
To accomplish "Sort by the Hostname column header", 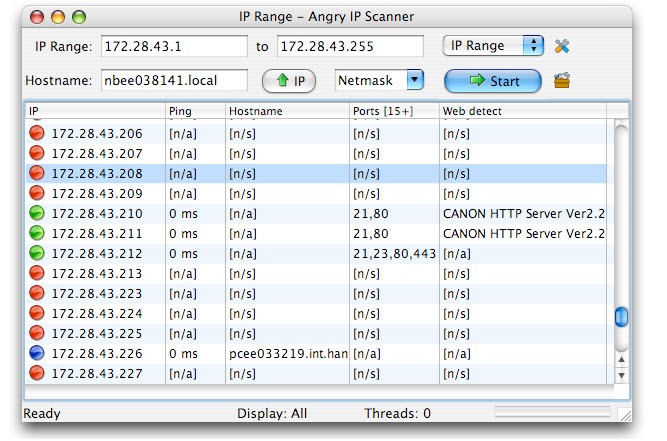I will pos(288,111).
